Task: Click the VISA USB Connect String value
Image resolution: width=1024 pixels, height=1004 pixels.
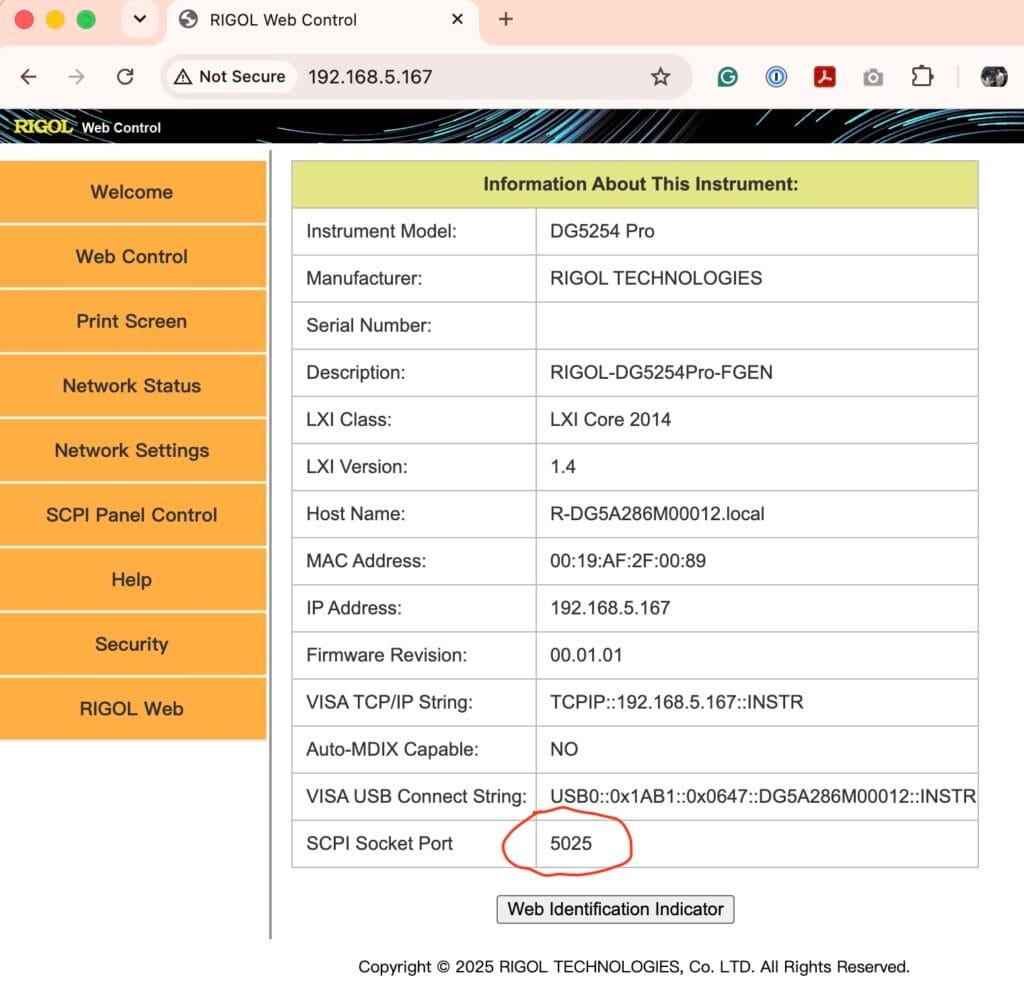Action: 763,796
